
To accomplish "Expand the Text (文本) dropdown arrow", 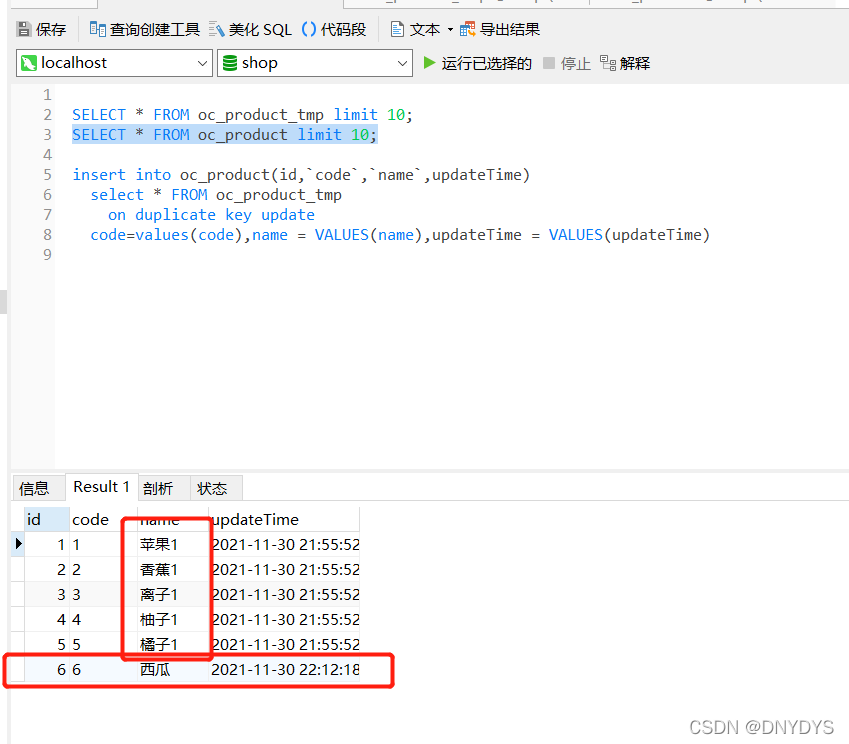I will (x=450, y=29).
